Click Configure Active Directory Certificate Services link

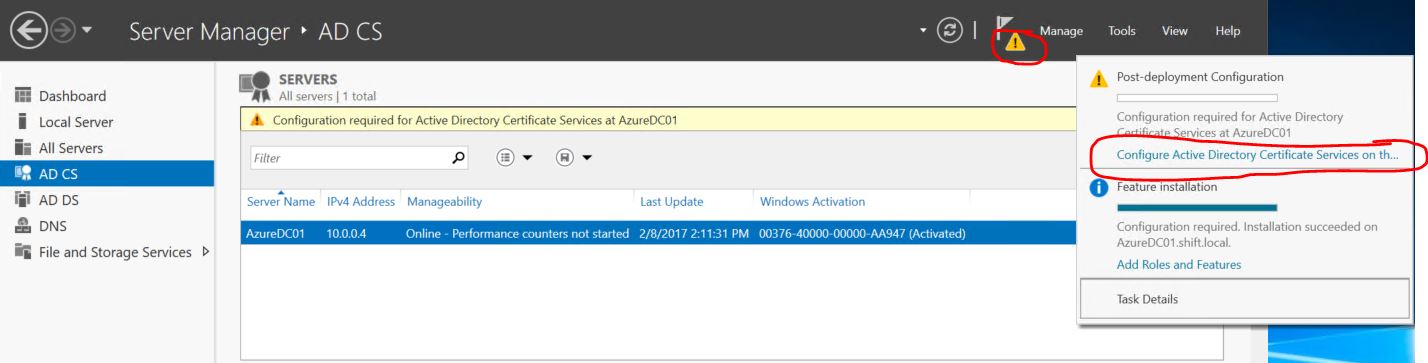click(x=1257, y=156)
